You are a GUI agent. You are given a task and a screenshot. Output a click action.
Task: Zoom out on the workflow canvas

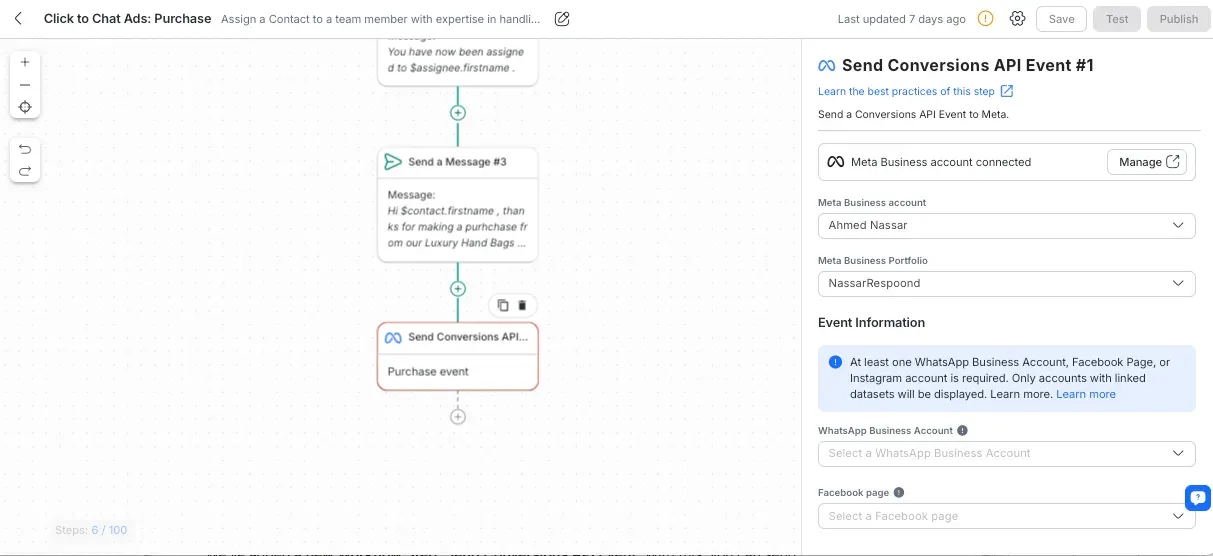click(x=25, y=85)
